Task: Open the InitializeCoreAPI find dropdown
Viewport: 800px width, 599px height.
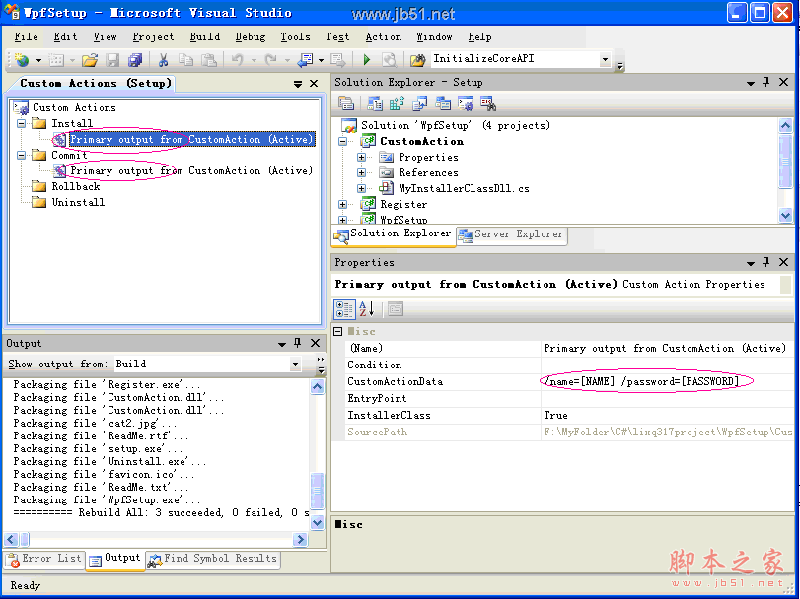Action: (x=605, y=59)
